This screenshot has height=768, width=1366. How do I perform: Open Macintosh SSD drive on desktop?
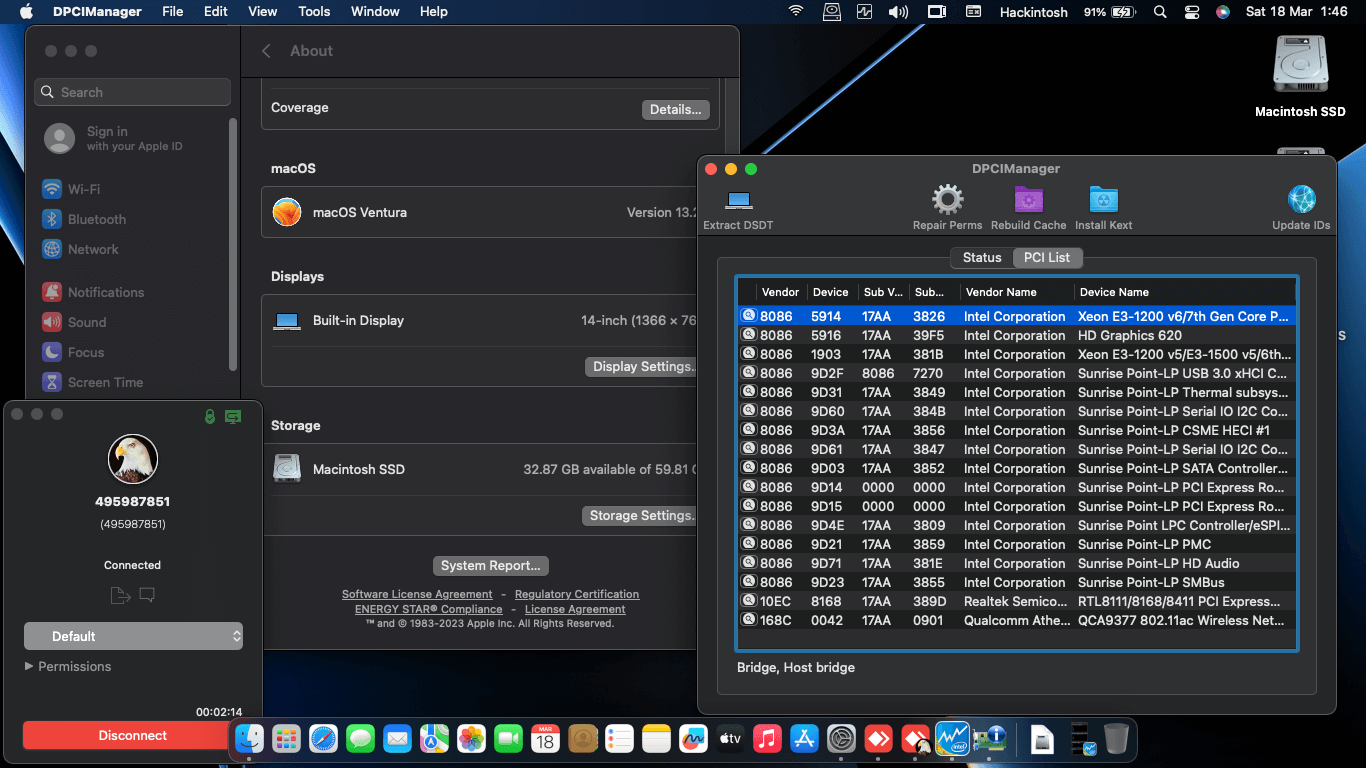(x=1300, y=76)
